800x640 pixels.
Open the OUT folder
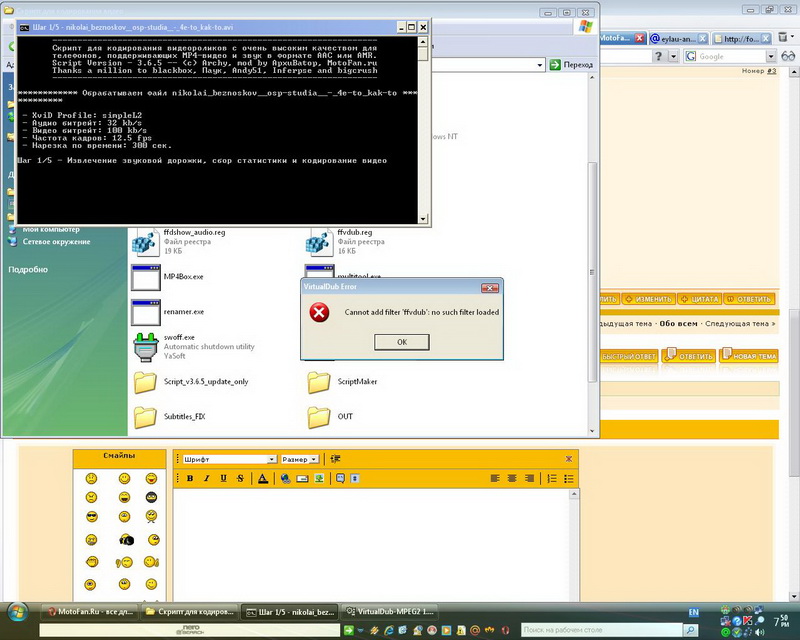[x=319, y=417]
